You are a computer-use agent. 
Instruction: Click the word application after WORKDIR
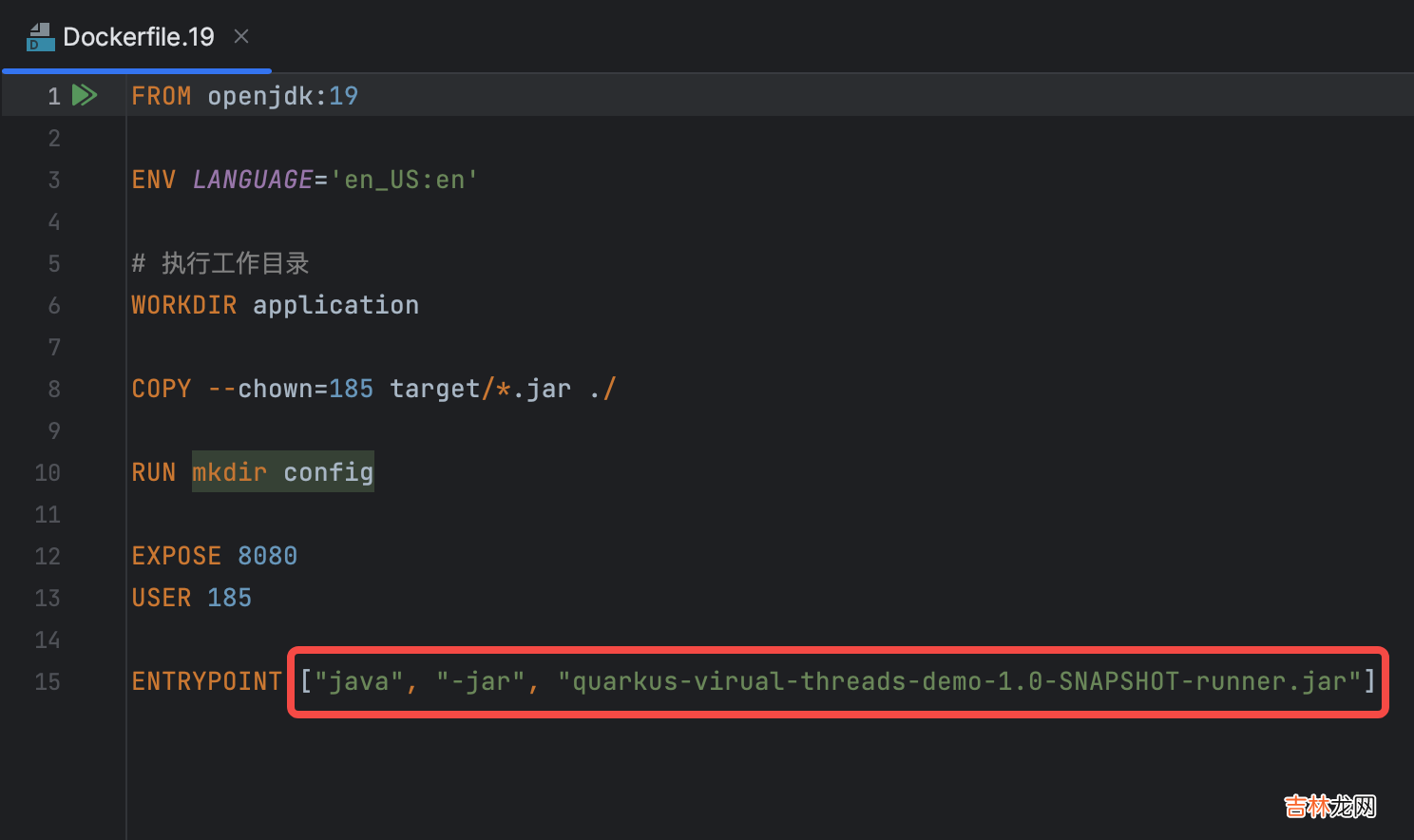click(x=335, y=305)
